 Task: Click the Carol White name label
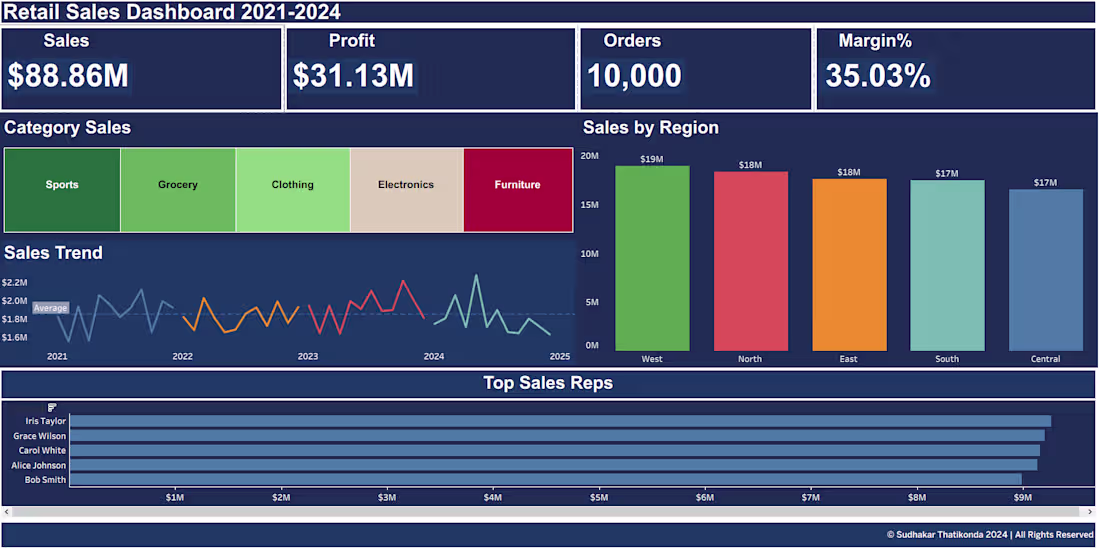(x=43, y=450)
